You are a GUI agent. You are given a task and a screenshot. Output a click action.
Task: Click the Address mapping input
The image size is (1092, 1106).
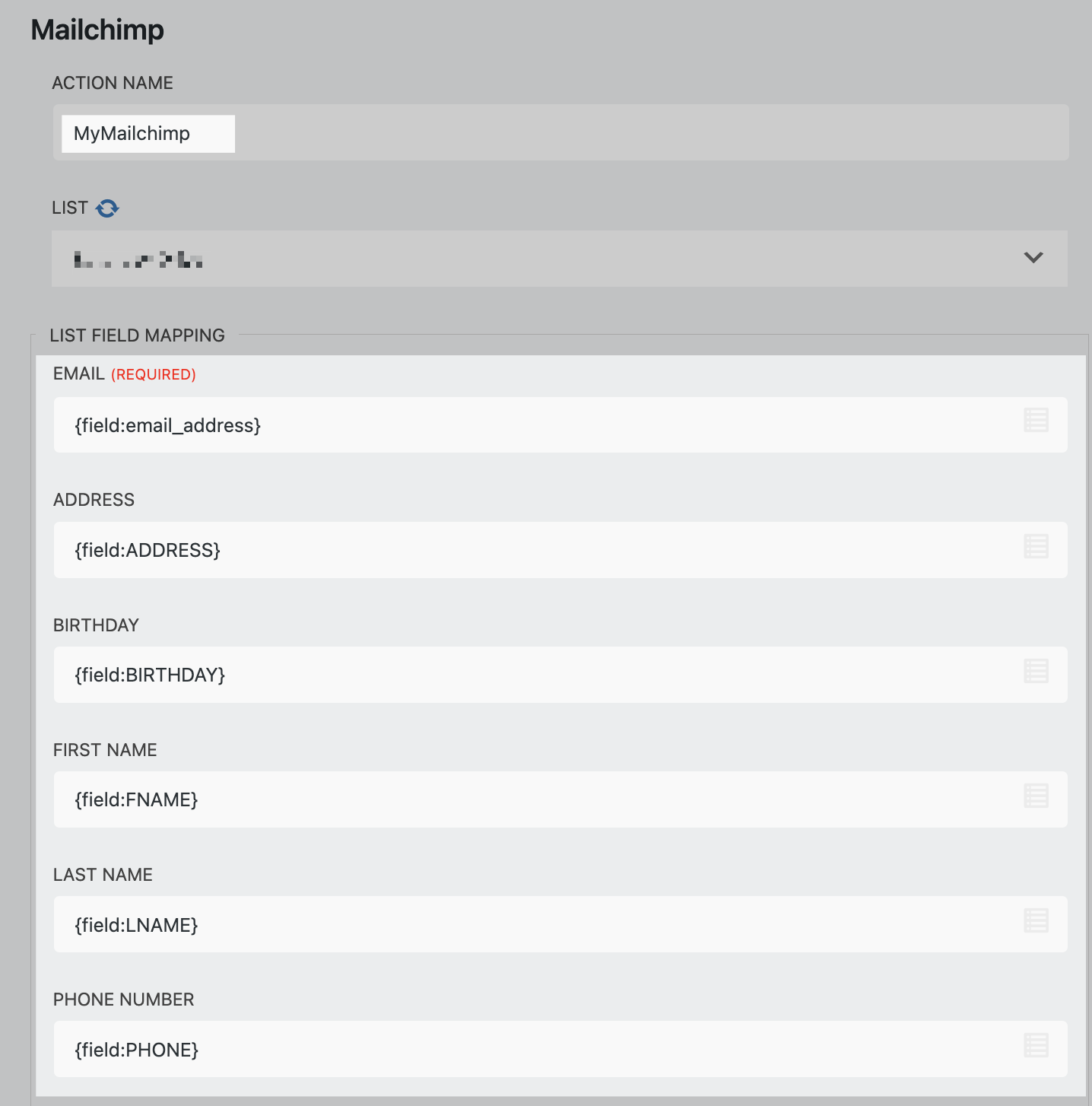[x=532, y=550]
